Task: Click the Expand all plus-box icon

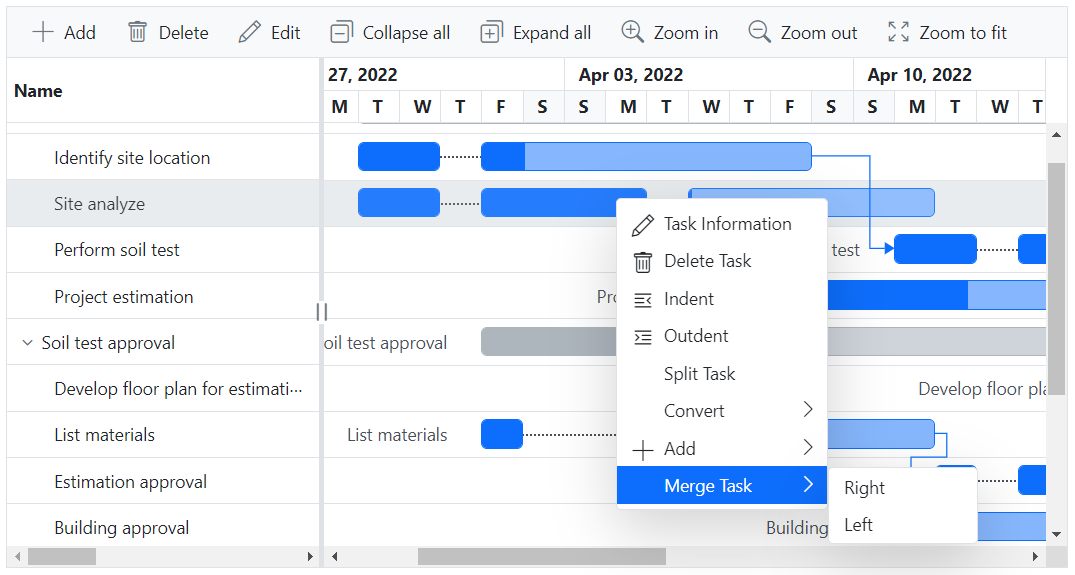Action: (492, 32)
